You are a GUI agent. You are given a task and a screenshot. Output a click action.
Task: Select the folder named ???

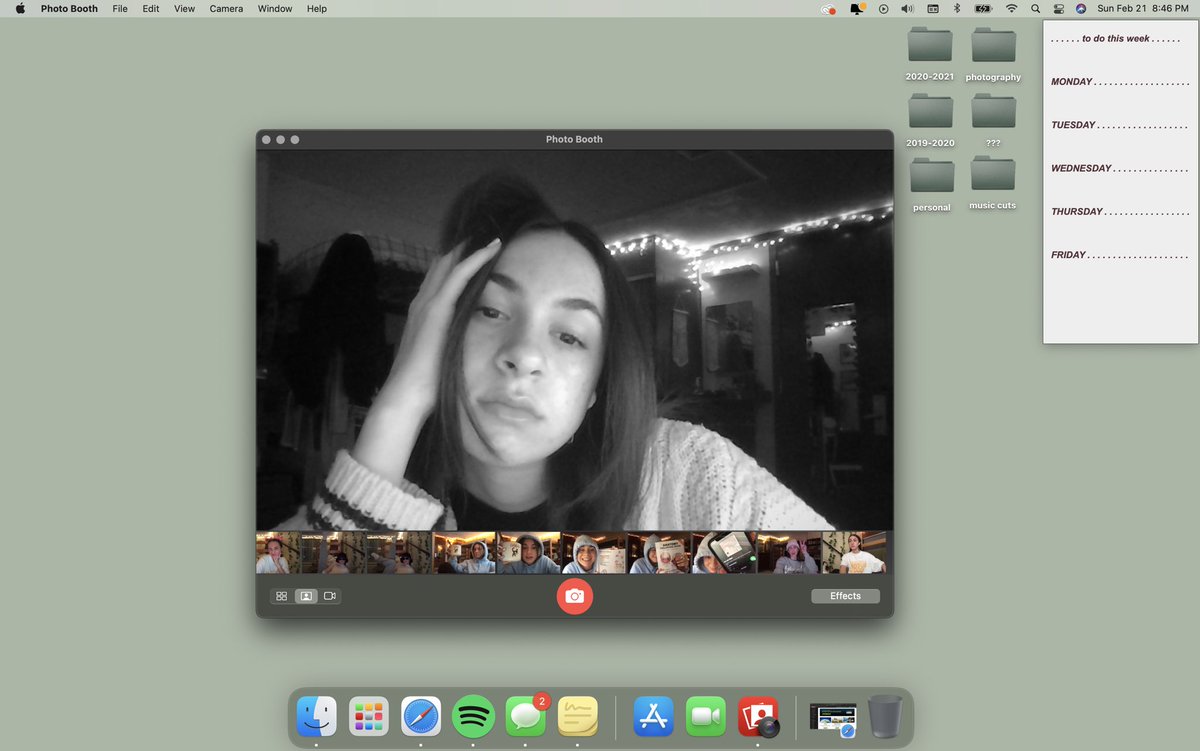(x=993, y=119)
